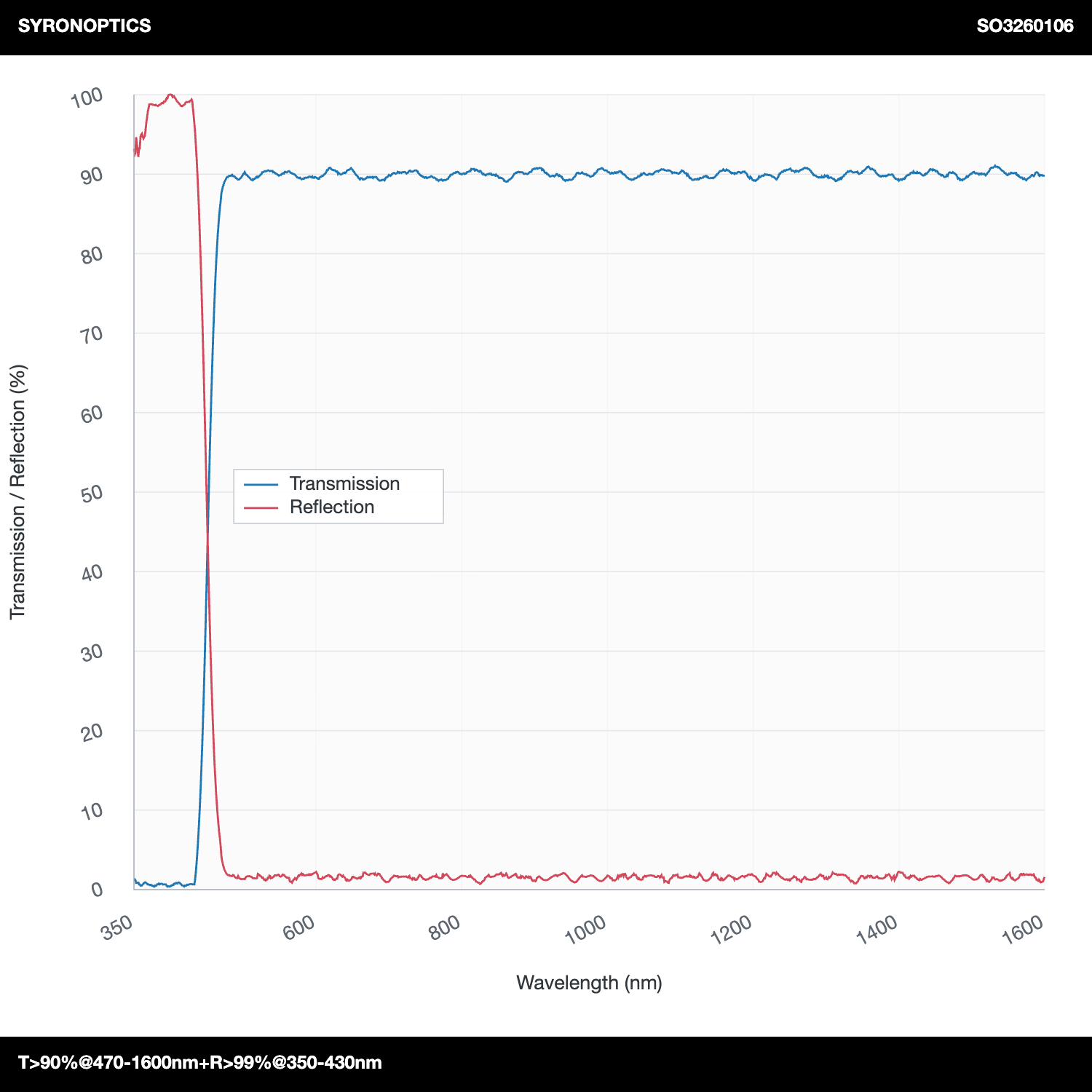Click the Wavelength (nm) axis title
1092x1092 pixels.
pyautogui.click(x=589, y=983)
